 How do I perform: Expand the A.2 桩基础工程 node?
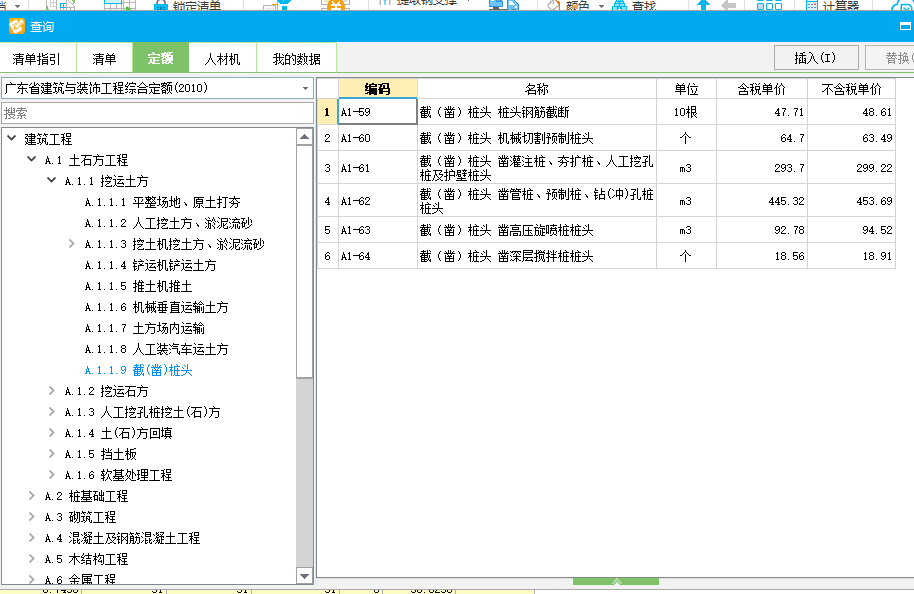pyautogui.click(x=31, y=495)
